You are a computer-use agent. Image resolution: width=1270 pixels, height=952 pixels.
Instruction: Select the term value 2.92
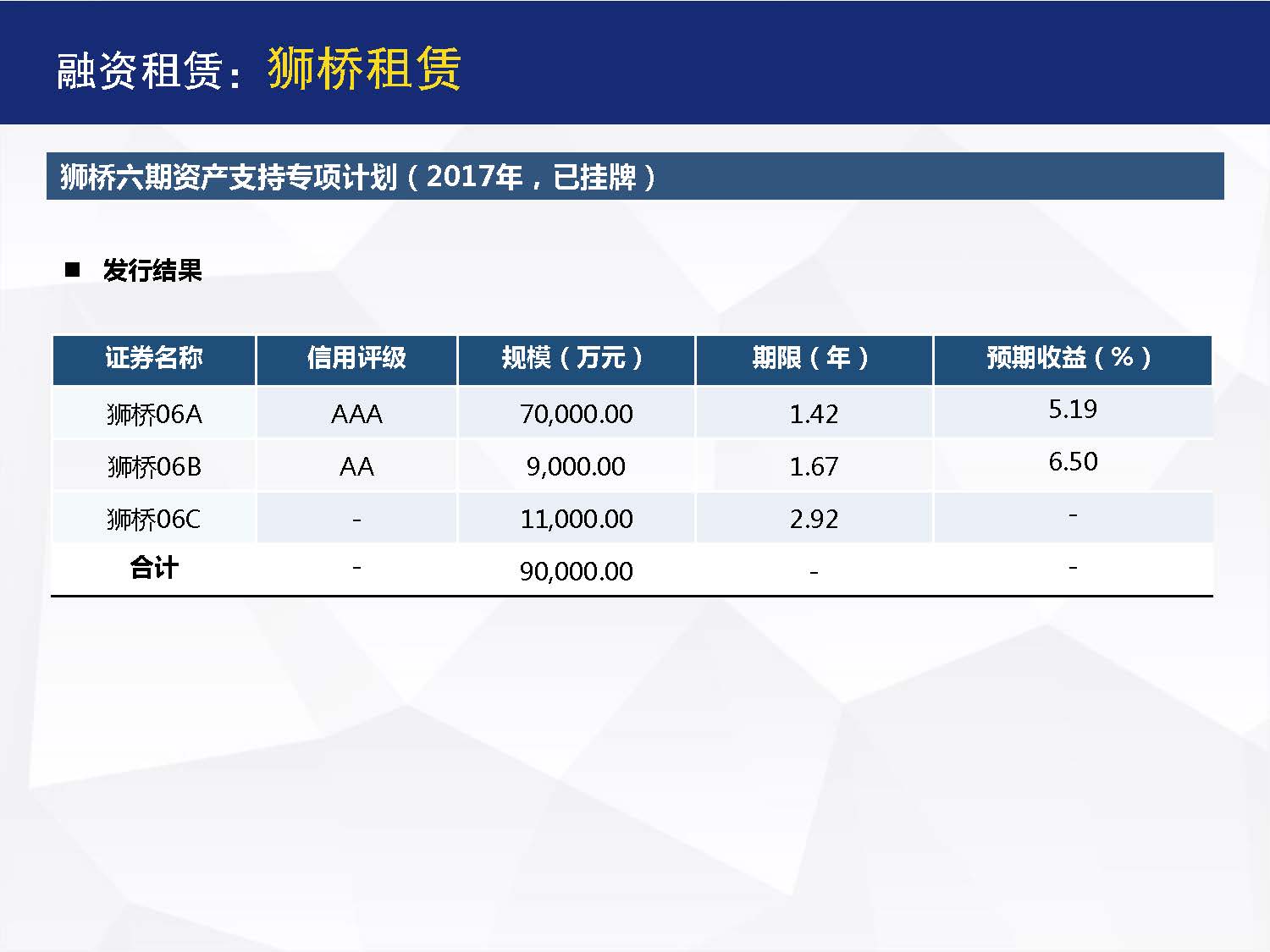pyautogui.click(x=814, y=519)
